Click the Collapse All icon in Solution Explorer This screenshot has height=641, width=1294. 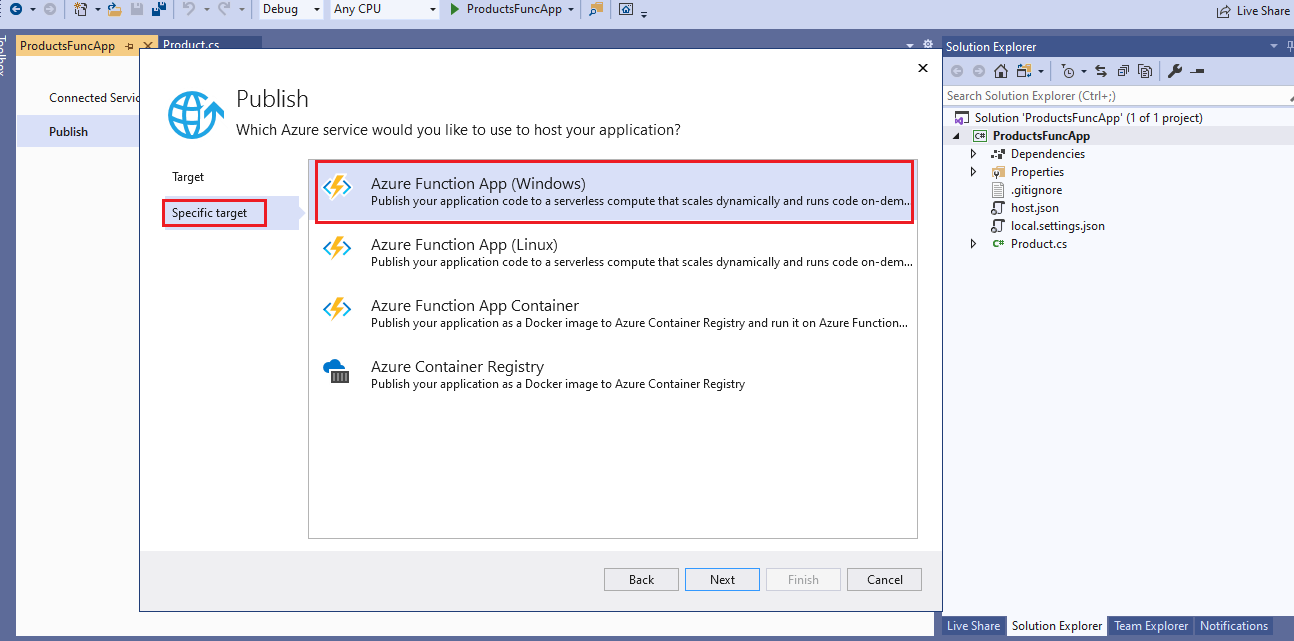(x=1123, y=71)
